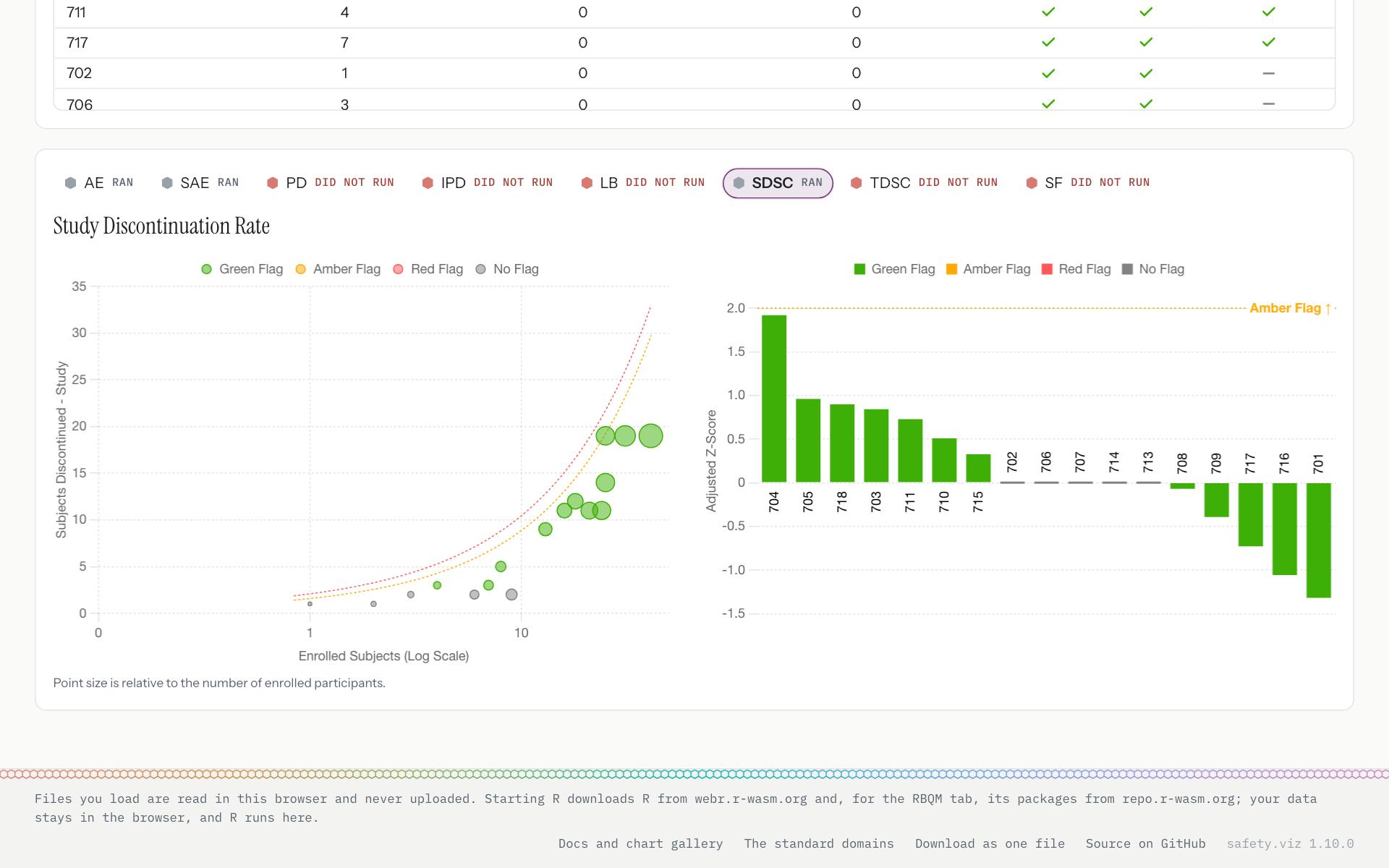Screen dimensions: 1389x868
Task: Click the 706 row site ID cell
Action: click(x=80, y=104)
